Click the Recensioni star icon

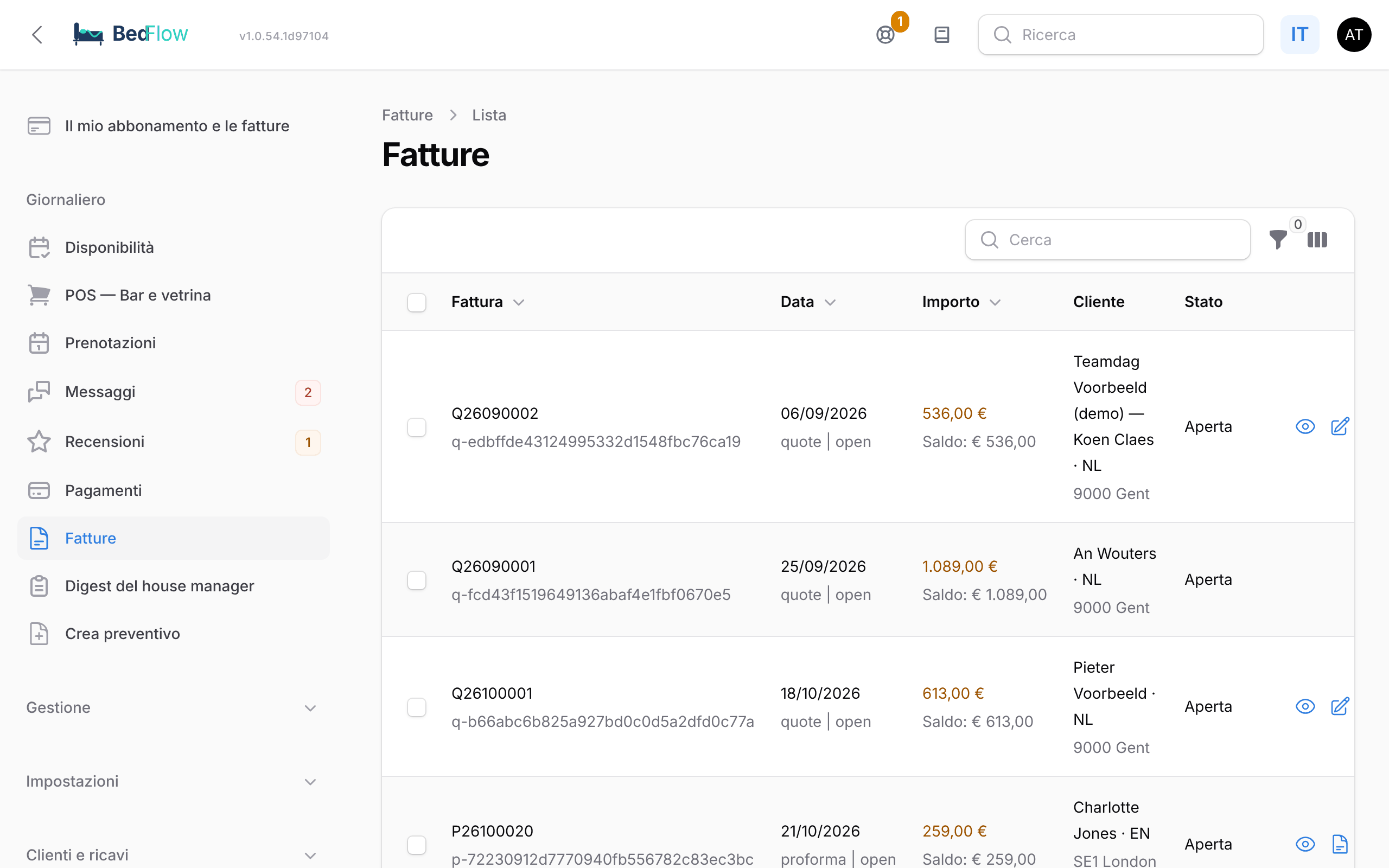[x=39, y=442]
